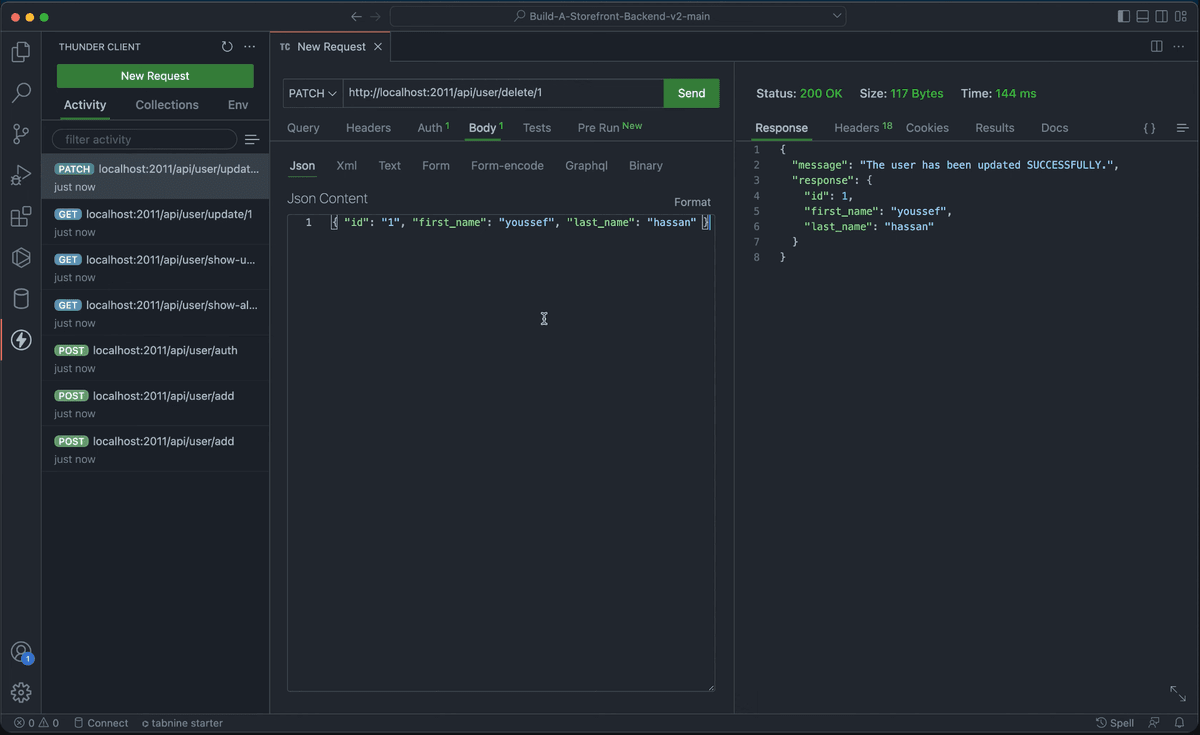The image size is (1200, 735).
Task: Open the Build-A-Storefront search dropdown
Action: (x=836, y=16)
